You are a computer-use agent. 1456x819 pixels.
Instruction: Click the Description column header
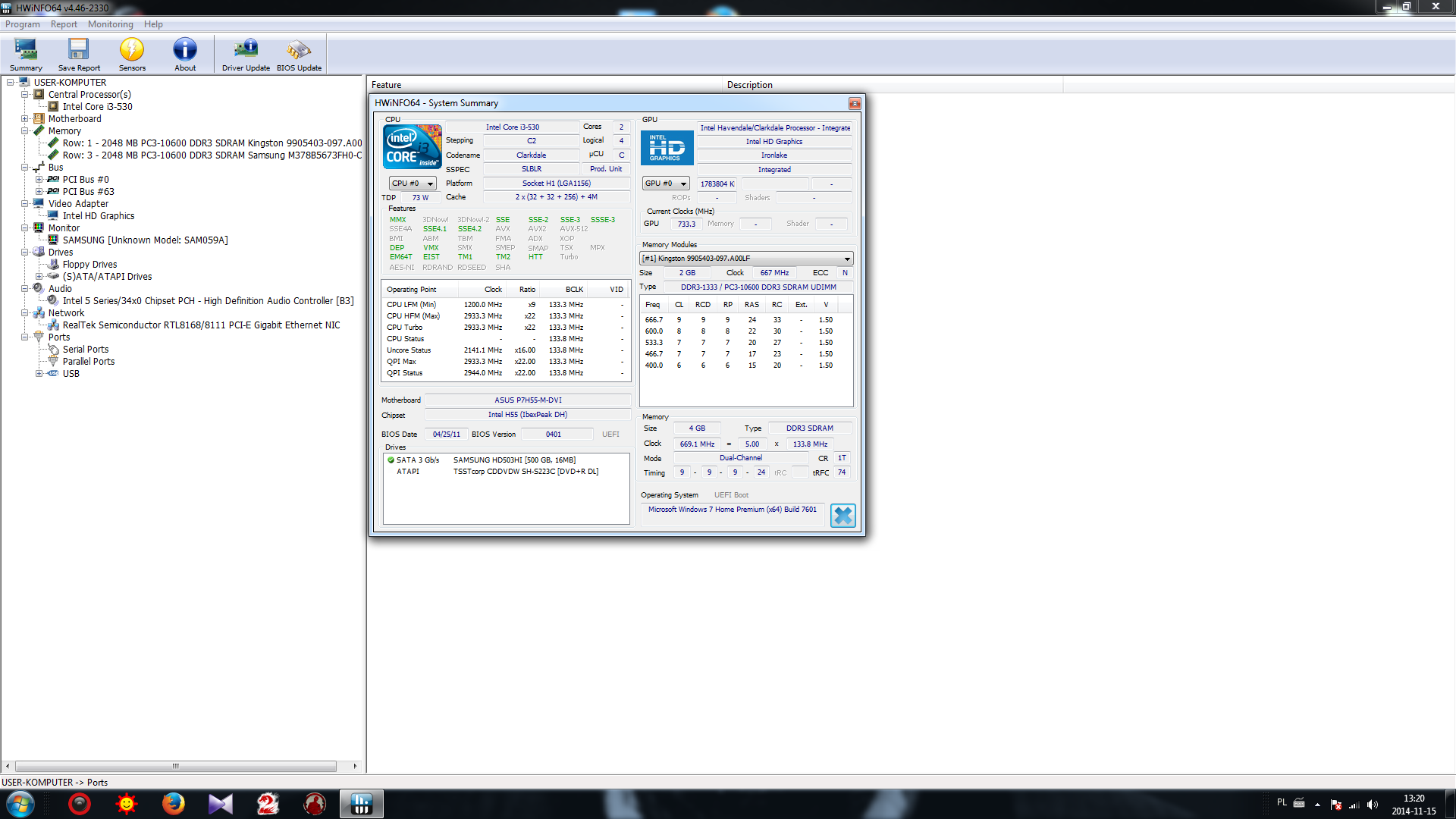pos(893,85)
